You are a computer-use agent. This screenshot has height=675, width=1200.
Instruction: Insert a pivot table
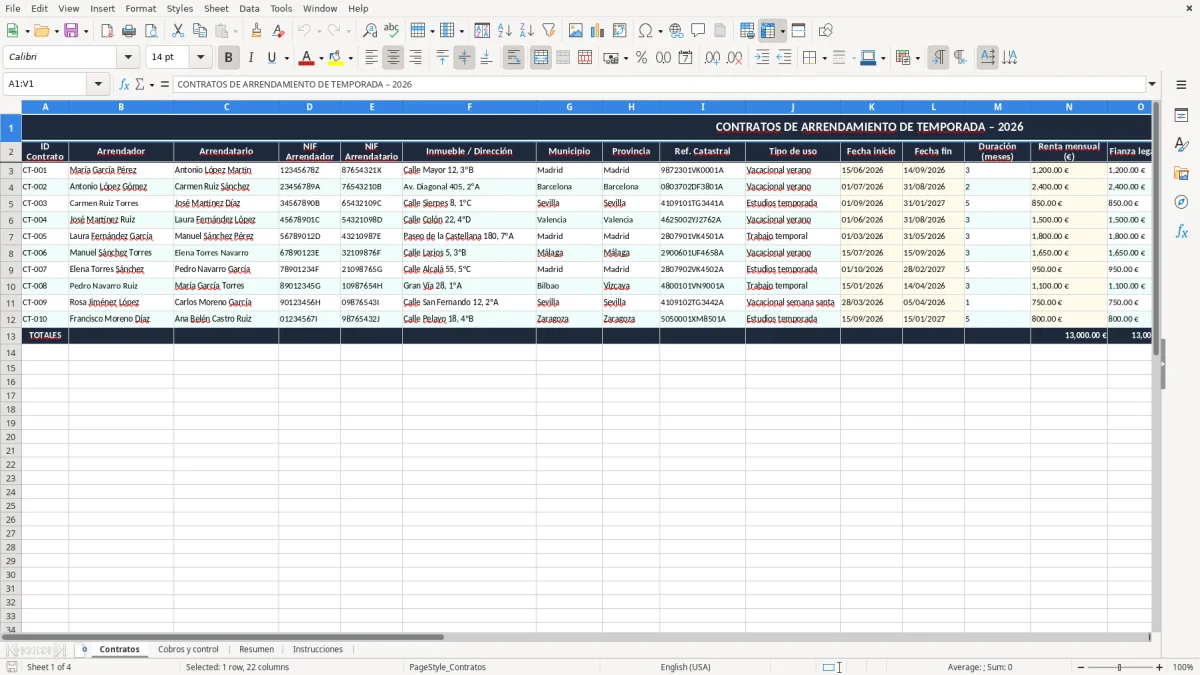tap(620, 31)
